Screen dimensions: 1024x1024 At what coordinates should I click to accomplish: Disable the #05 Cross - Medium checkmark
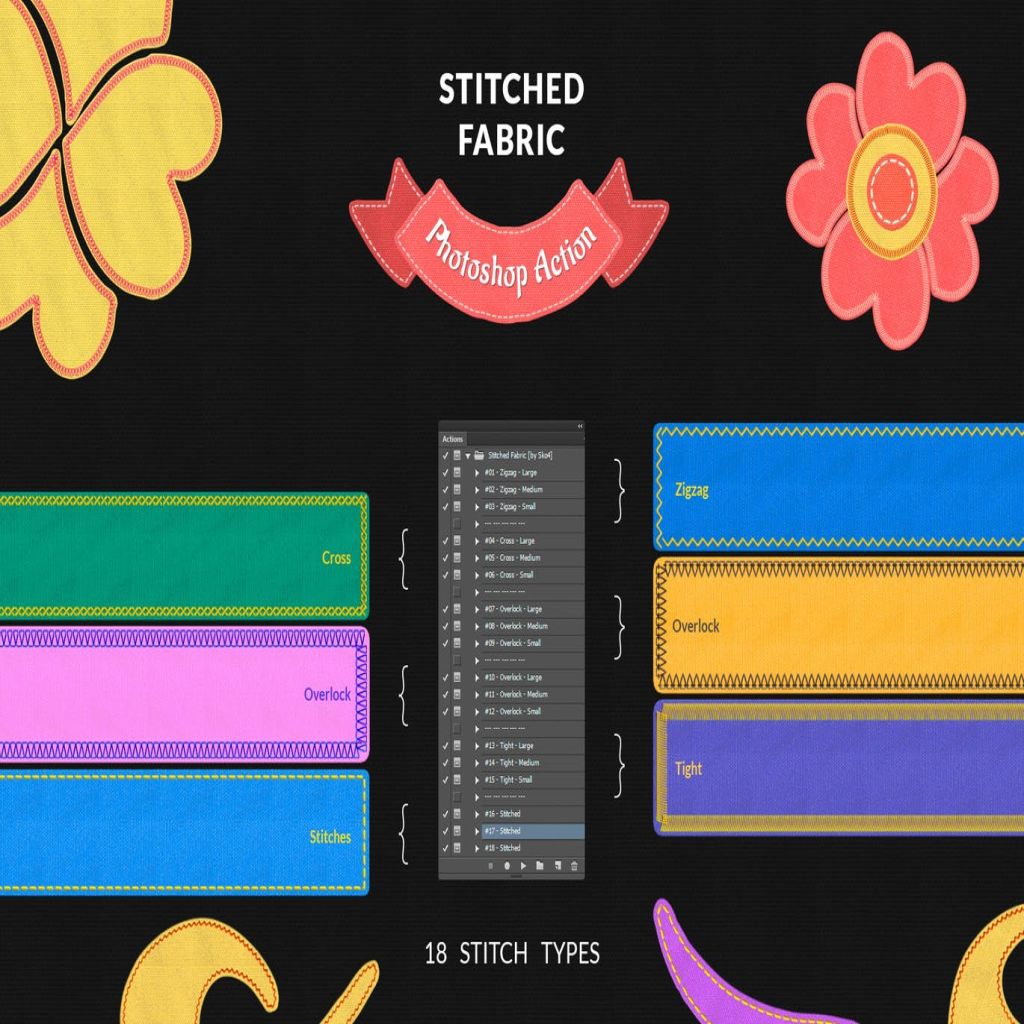pyautogui.click(x=445, y=558)
